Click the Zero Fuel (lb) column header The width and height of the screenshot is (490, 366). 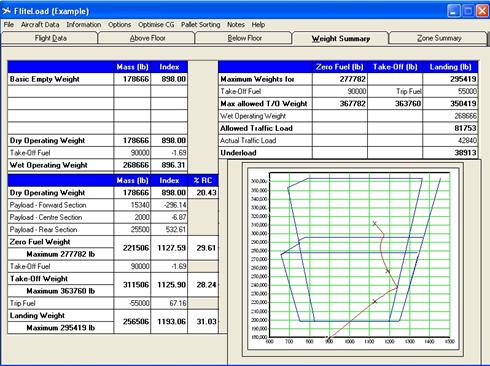click(x=340, y=67)
